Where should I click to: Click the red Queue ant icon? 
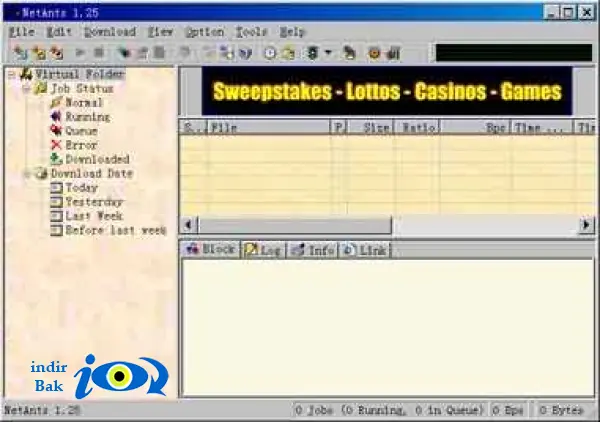click(x=56, y=131)
